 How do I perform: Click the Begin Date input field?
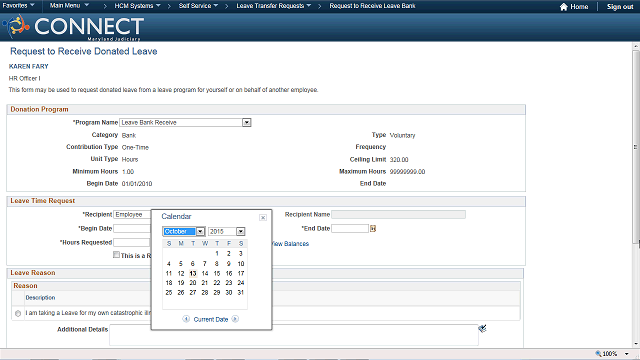pyautogui.click(x=132, y=229)
